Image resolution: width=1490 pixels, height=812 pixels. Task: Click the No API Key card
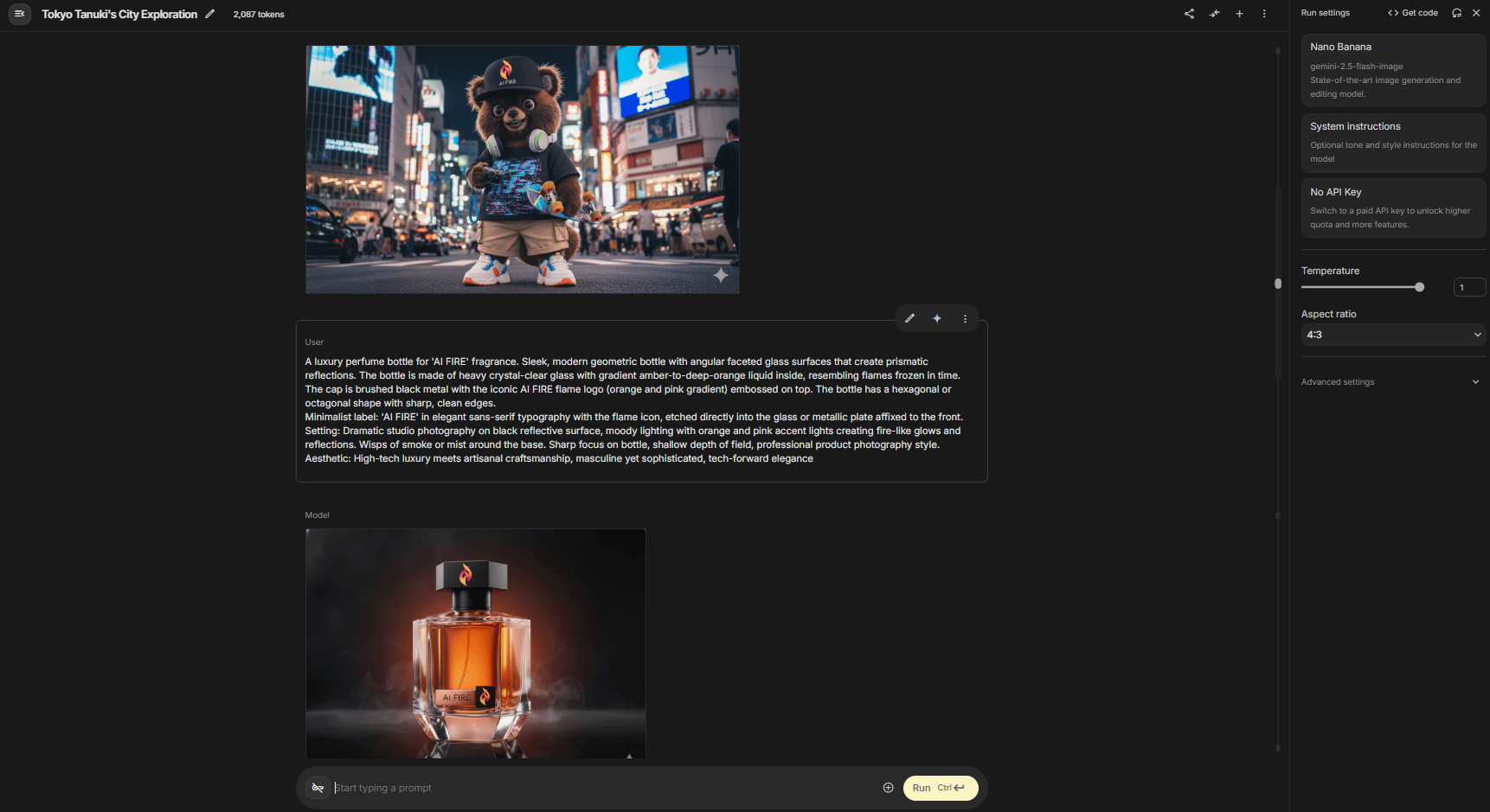1393,208
